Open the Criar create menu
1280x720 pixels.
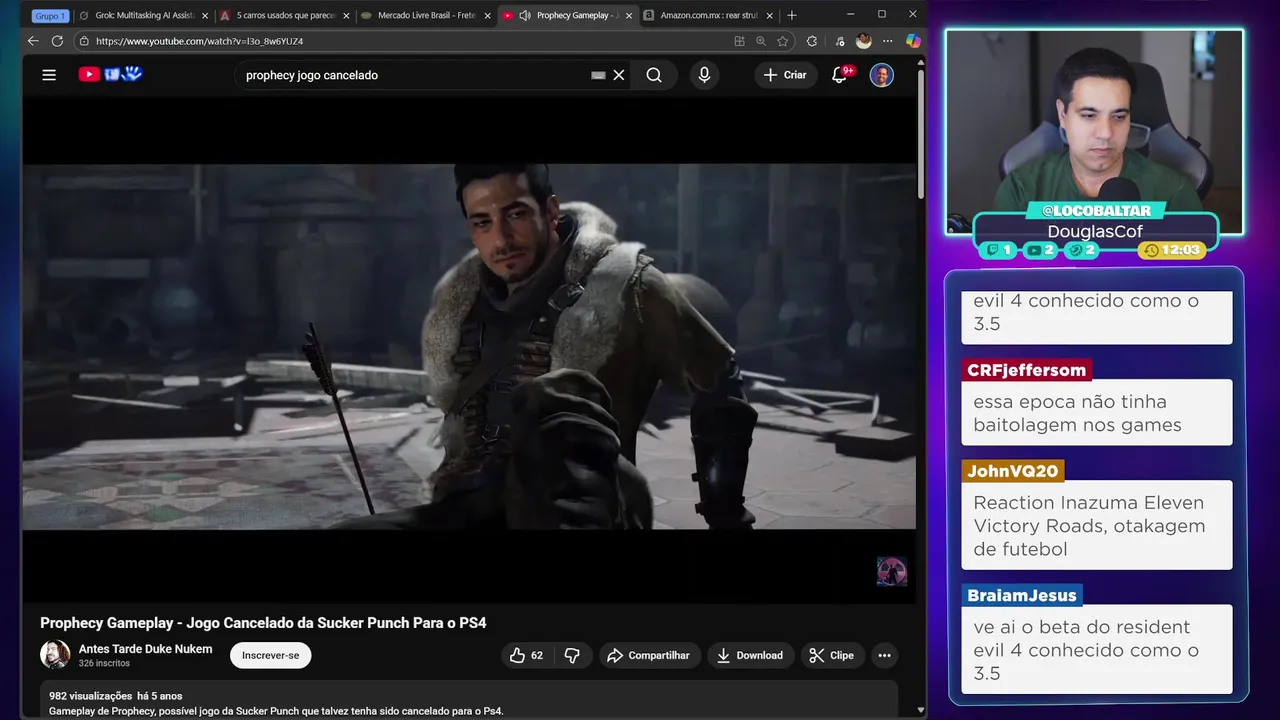tap(785, 75)
